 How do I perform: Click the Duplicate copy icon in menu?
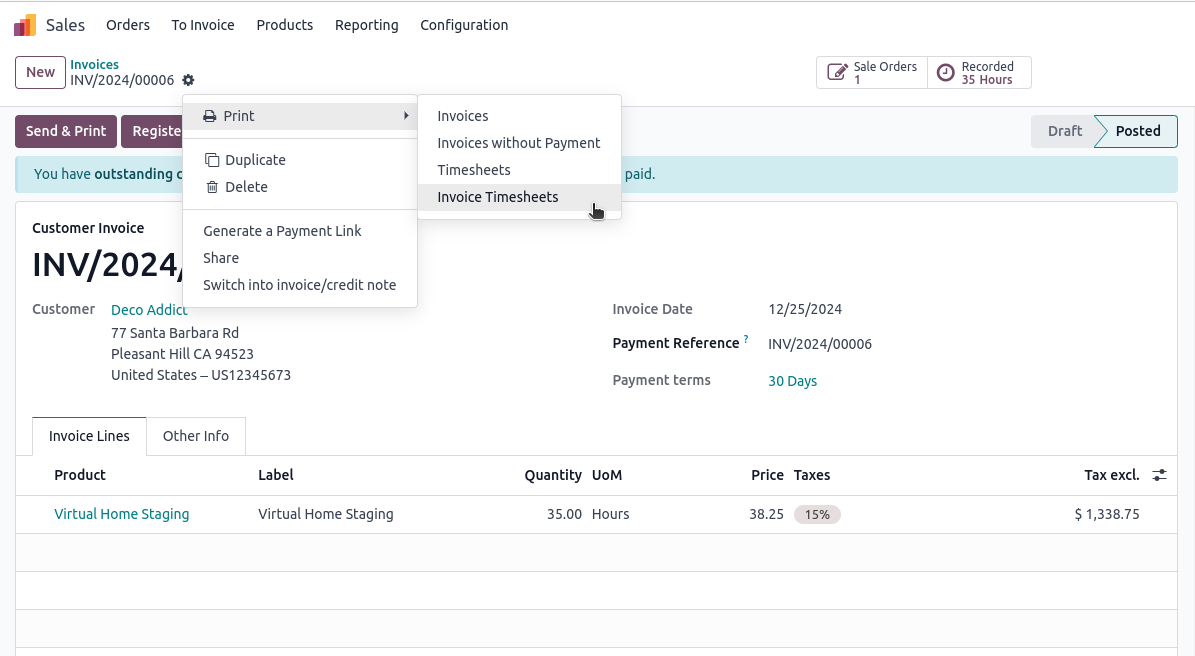tap(211, 160)
